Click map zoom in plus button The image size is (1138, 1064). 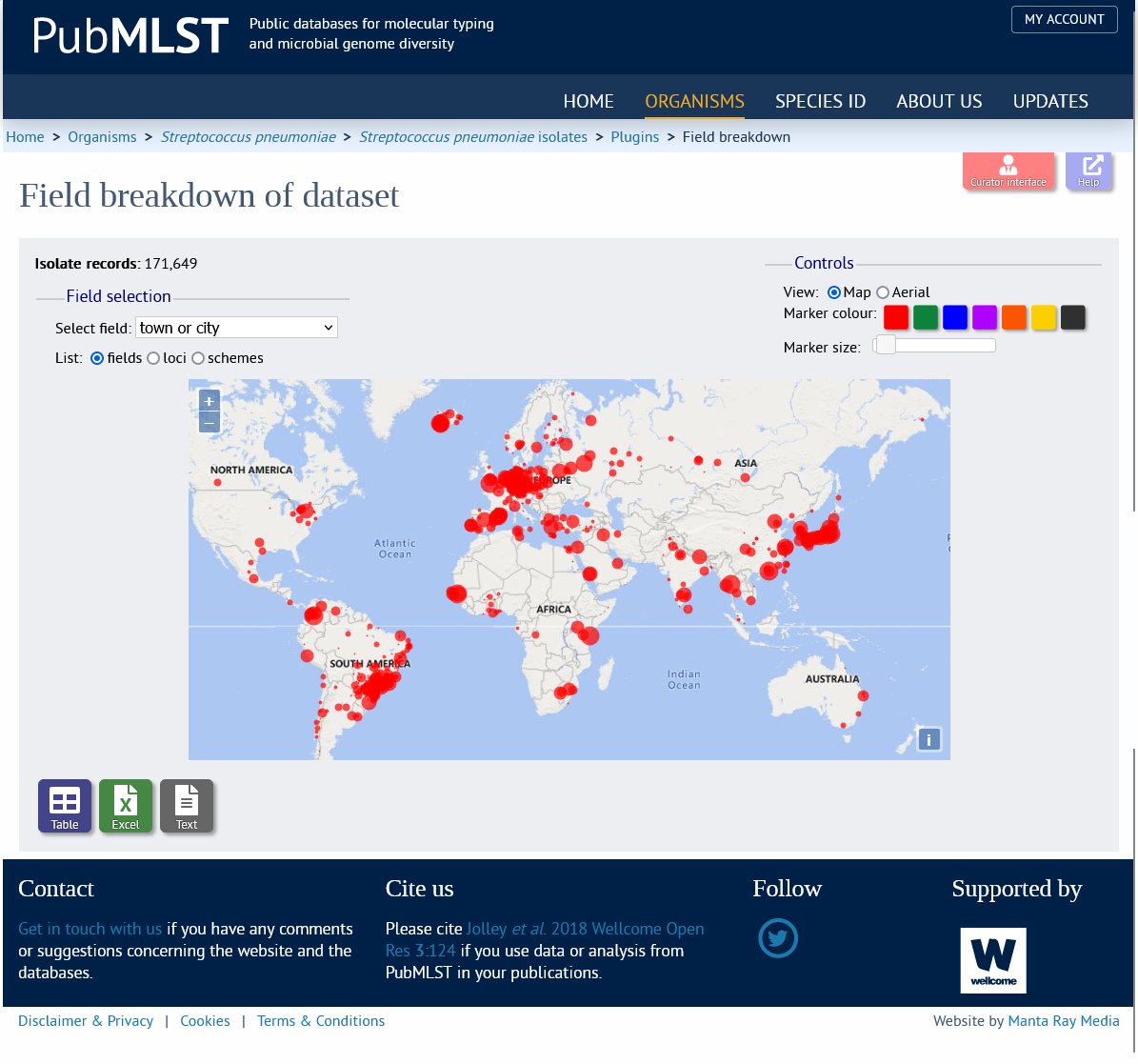coord(209,401)
